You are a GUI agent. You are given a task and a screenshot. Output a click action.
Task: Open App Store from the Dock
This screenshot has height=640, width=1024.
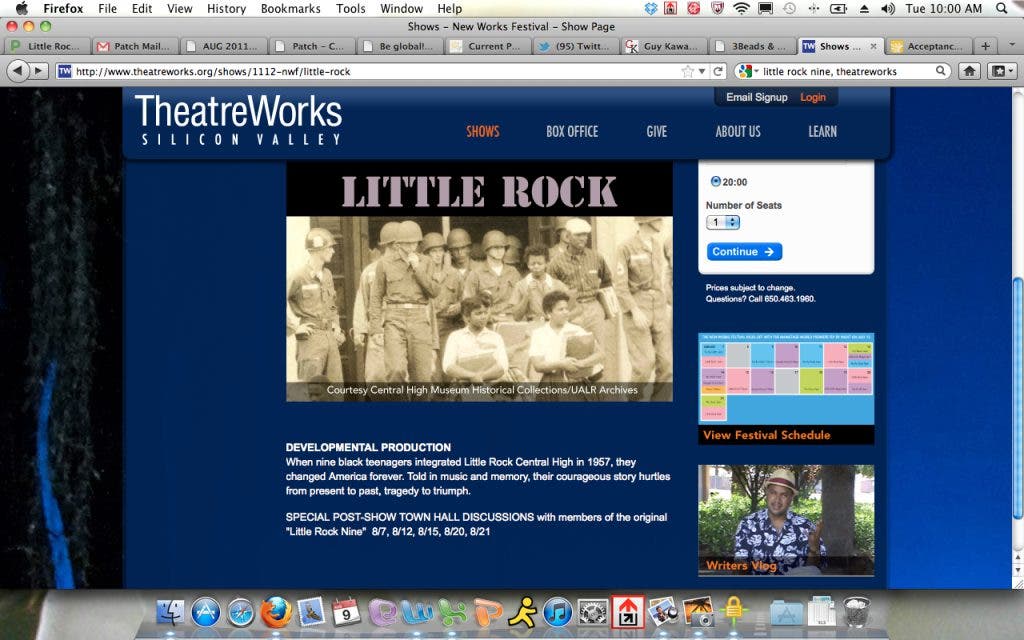pos(206,613)
